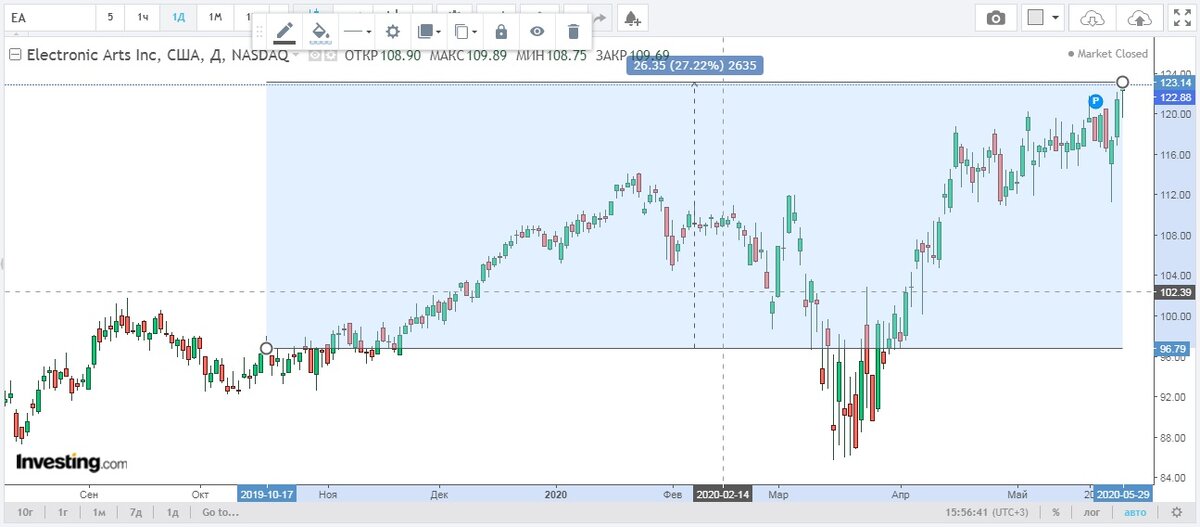
Task: Grab the floating toolbar drag handle
Action: (x=258, y=31)
